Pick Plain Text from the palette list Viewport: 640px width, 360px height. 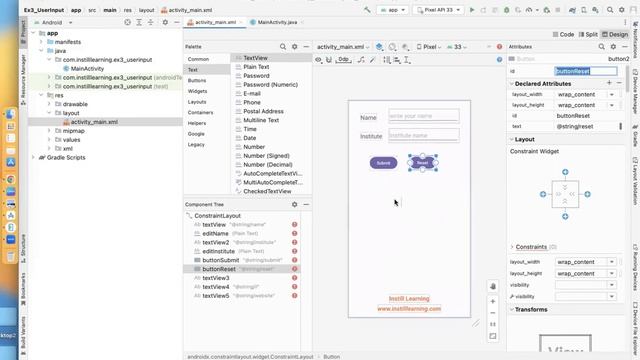click(256, 67)
